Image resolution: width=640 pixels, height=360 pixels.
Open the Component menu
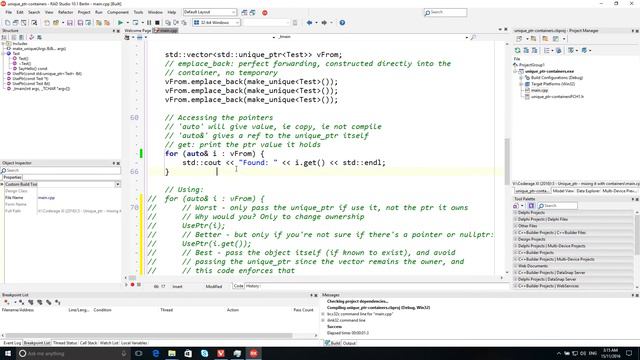click(x=118, y=12)
